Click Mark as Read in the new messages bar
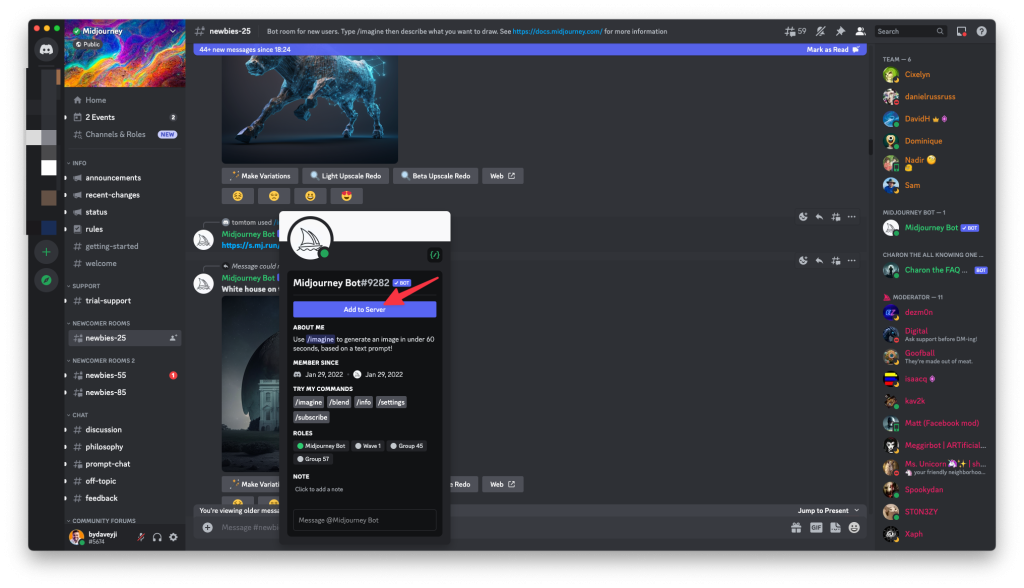The width and height of the screenshot is (1024, 588). (833, 50)
